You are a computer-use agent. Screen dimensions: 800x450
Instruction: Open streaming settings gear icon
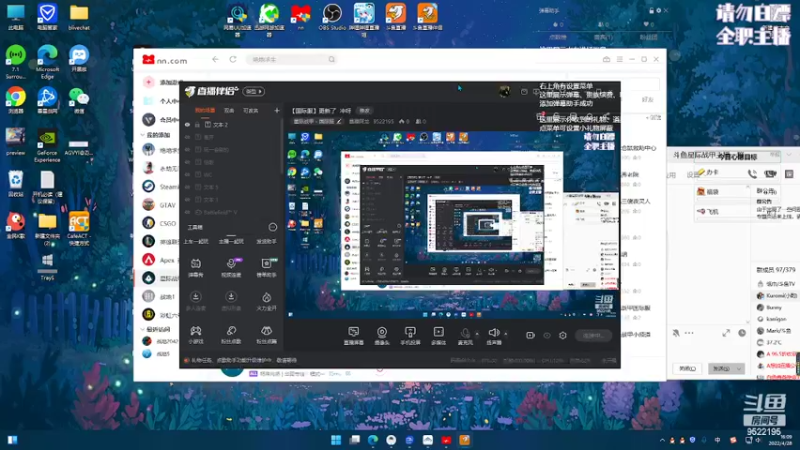(563, 335)
